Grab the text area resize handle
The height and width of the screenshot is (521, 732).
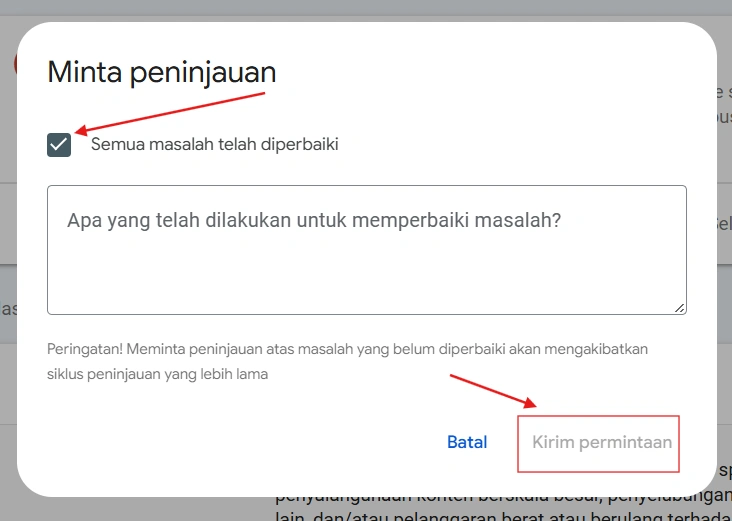click(680, 308)
